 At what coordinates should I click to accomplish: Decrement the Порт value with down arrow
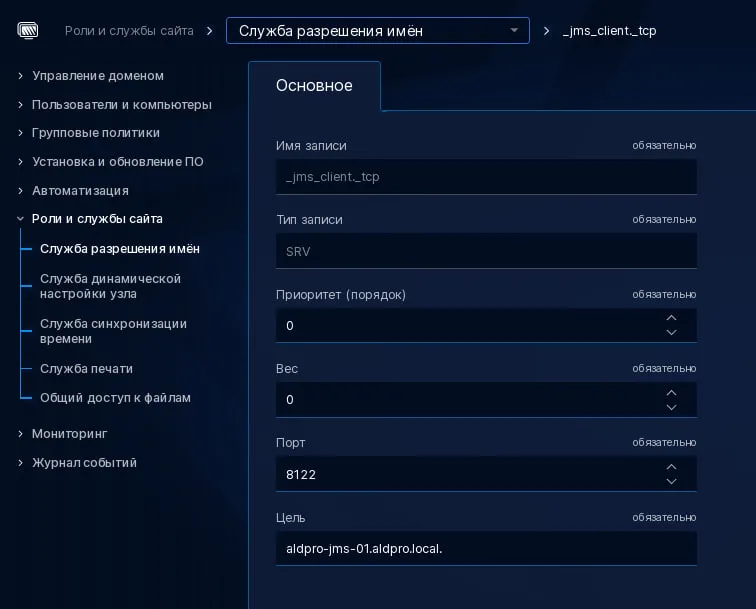coord(671,482)
